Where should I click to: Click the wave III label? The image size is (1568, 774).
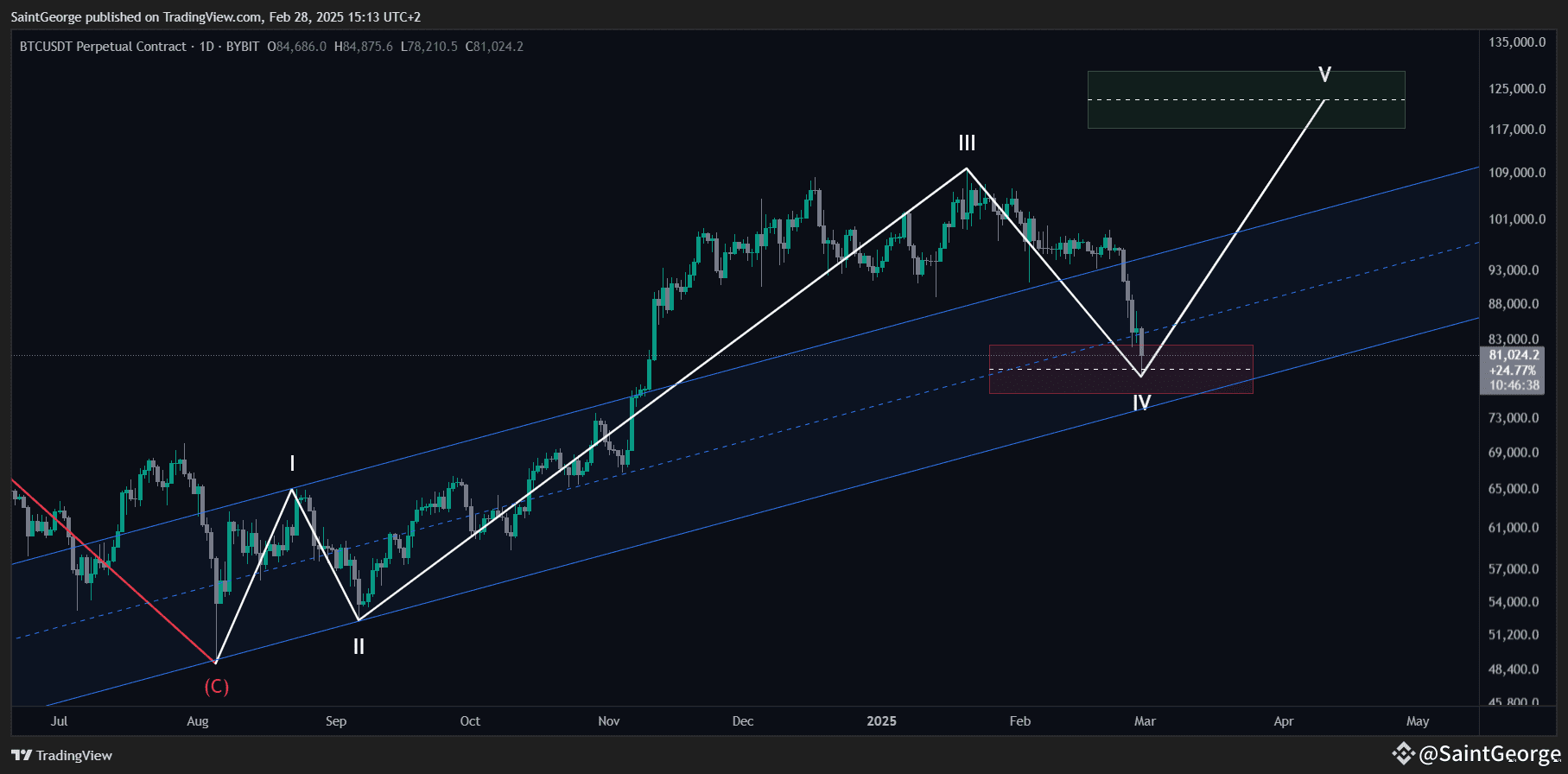click(967, 143)
